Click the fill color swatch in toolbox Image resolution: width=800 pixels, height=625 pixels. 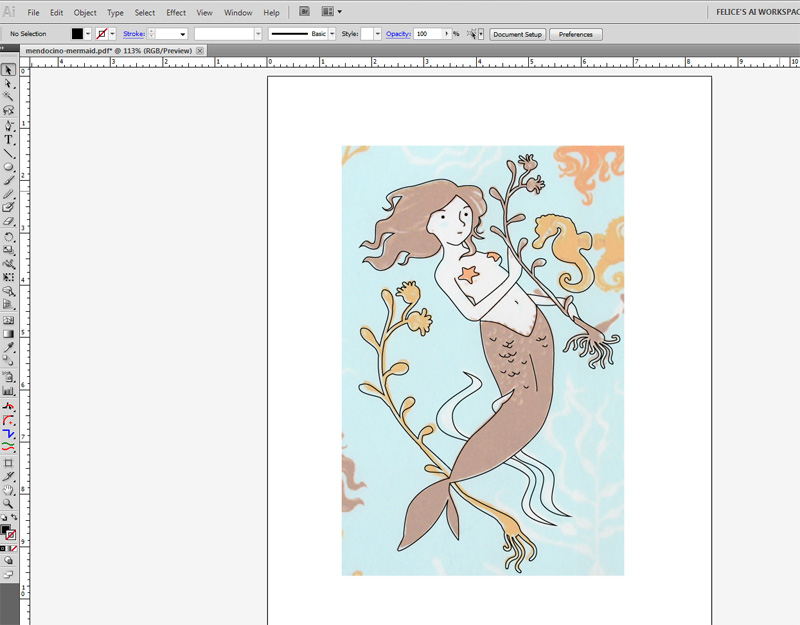coord(6,528)
